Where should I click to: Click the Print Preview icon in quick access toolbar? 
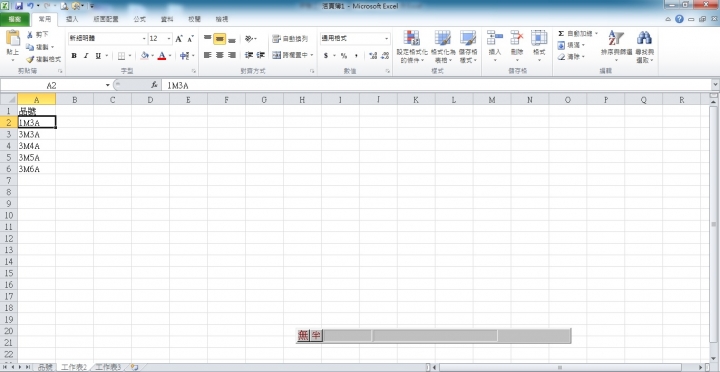(64, 6)
